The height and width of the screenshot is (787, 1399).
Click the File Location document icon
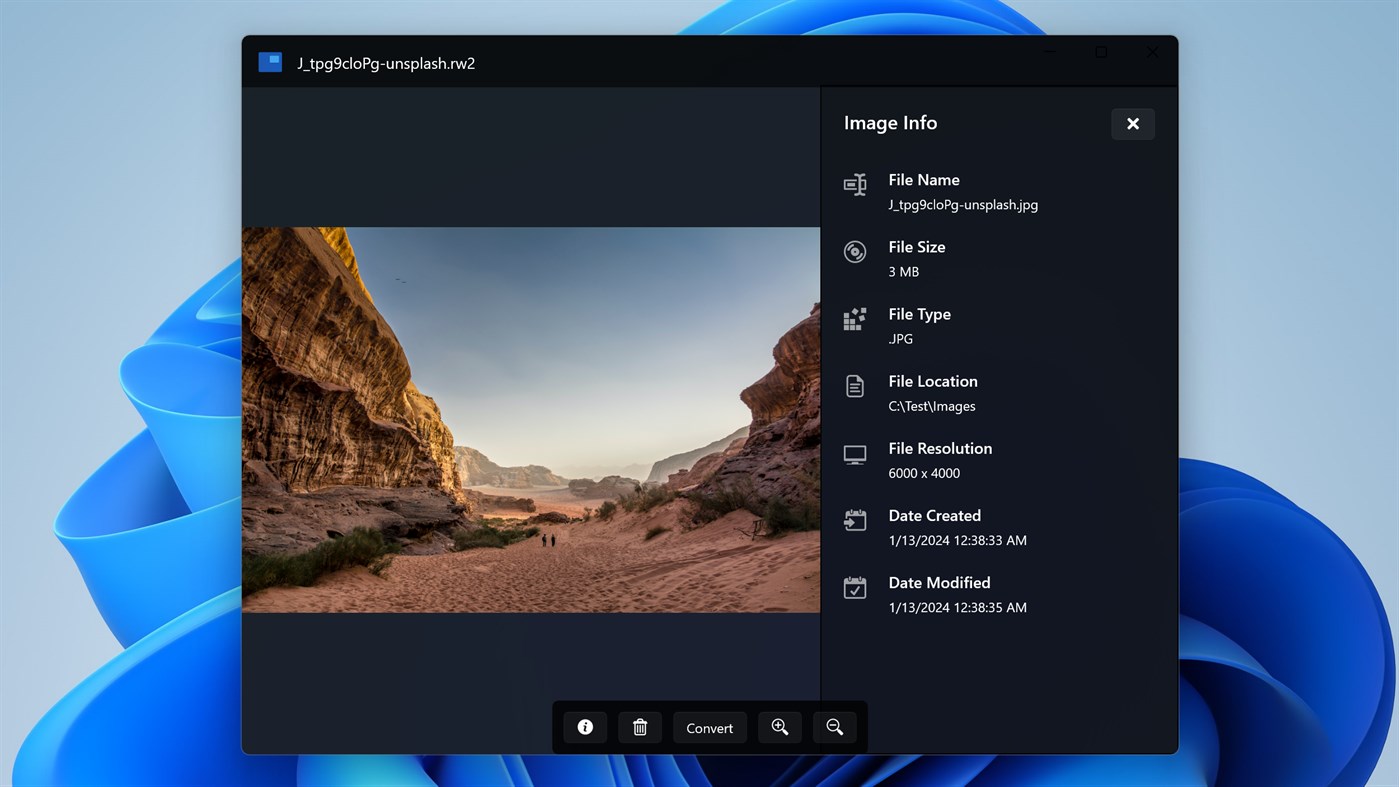pyautogui.click(x=854, y=386)
